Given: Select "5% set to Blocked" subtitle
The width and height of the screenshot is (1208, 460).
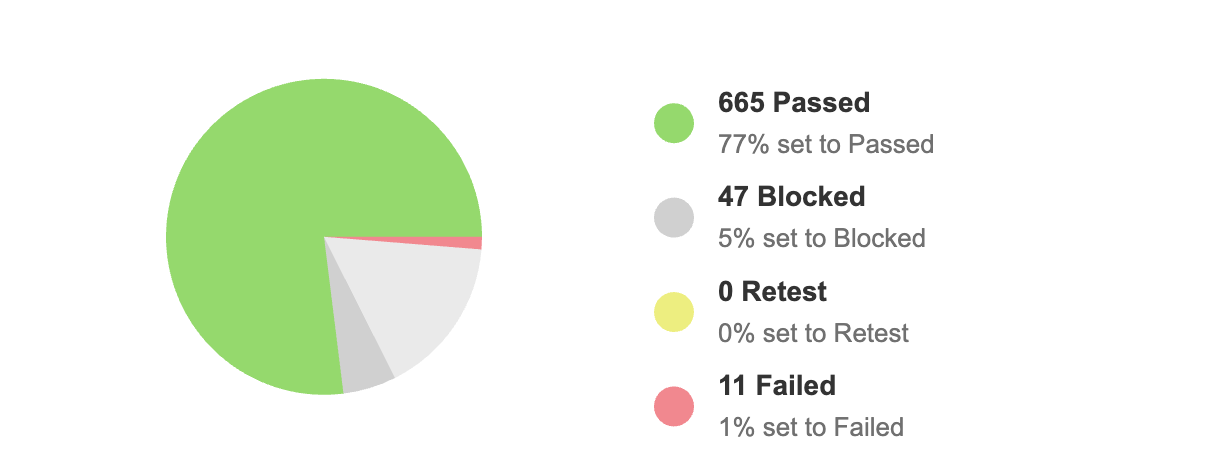Looking at the screenshot, I should pyautogui.click(x=821, y=238).
